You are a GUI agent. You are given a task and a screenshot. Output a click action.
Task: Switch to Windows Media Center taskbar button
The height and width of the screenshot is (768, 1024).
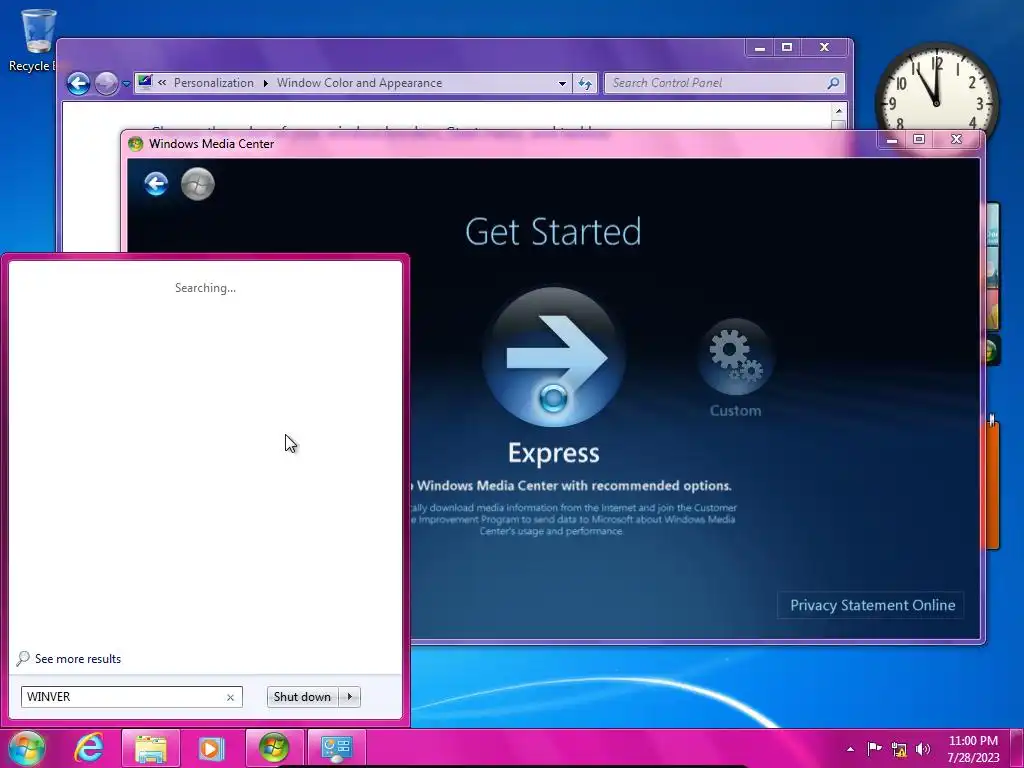tap(274, 748)
